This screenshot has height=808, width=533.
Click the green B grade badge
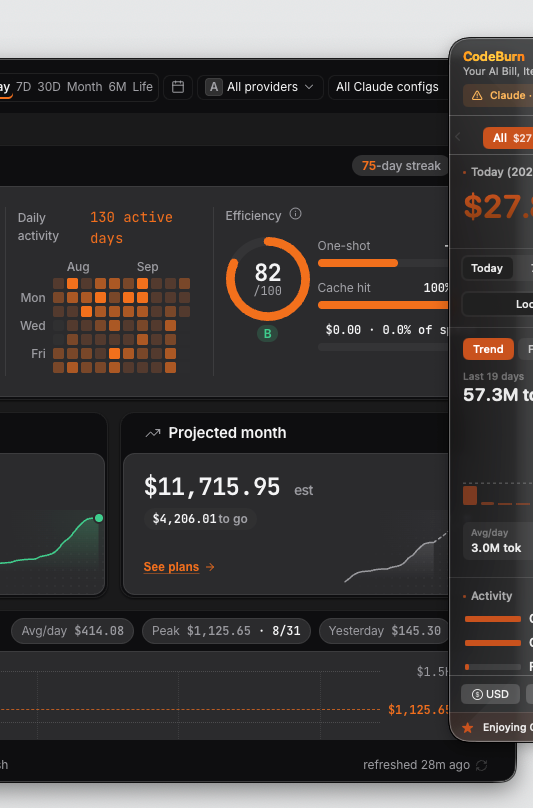click(268, 333)
